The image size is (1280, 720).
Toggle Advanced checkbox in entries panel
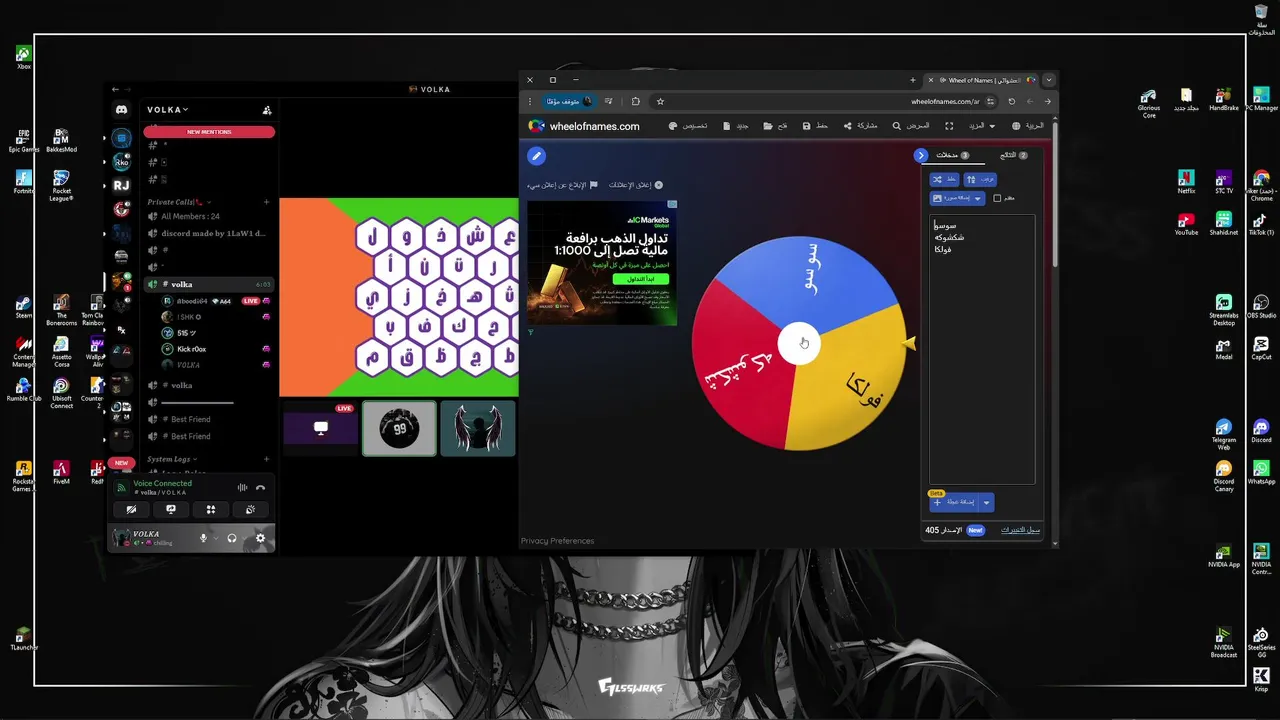click(997, 198)
